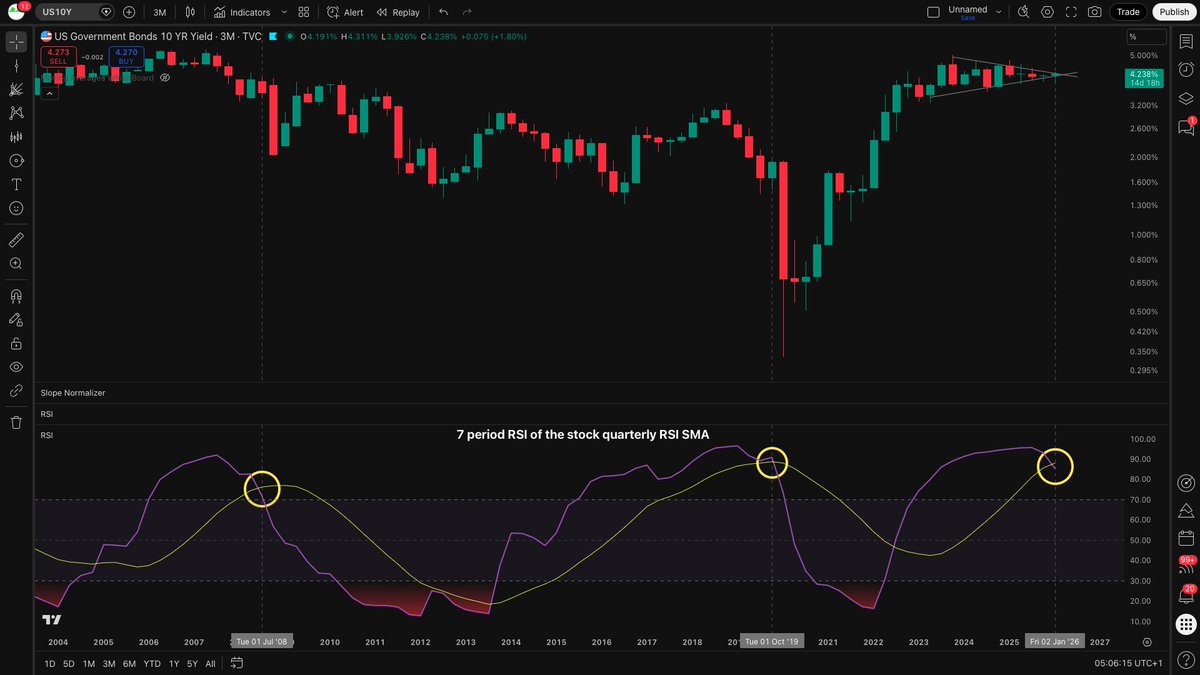Screen dimensions: 1200x675
Task: Select the 5Y time range
Action: coord(191,664)
